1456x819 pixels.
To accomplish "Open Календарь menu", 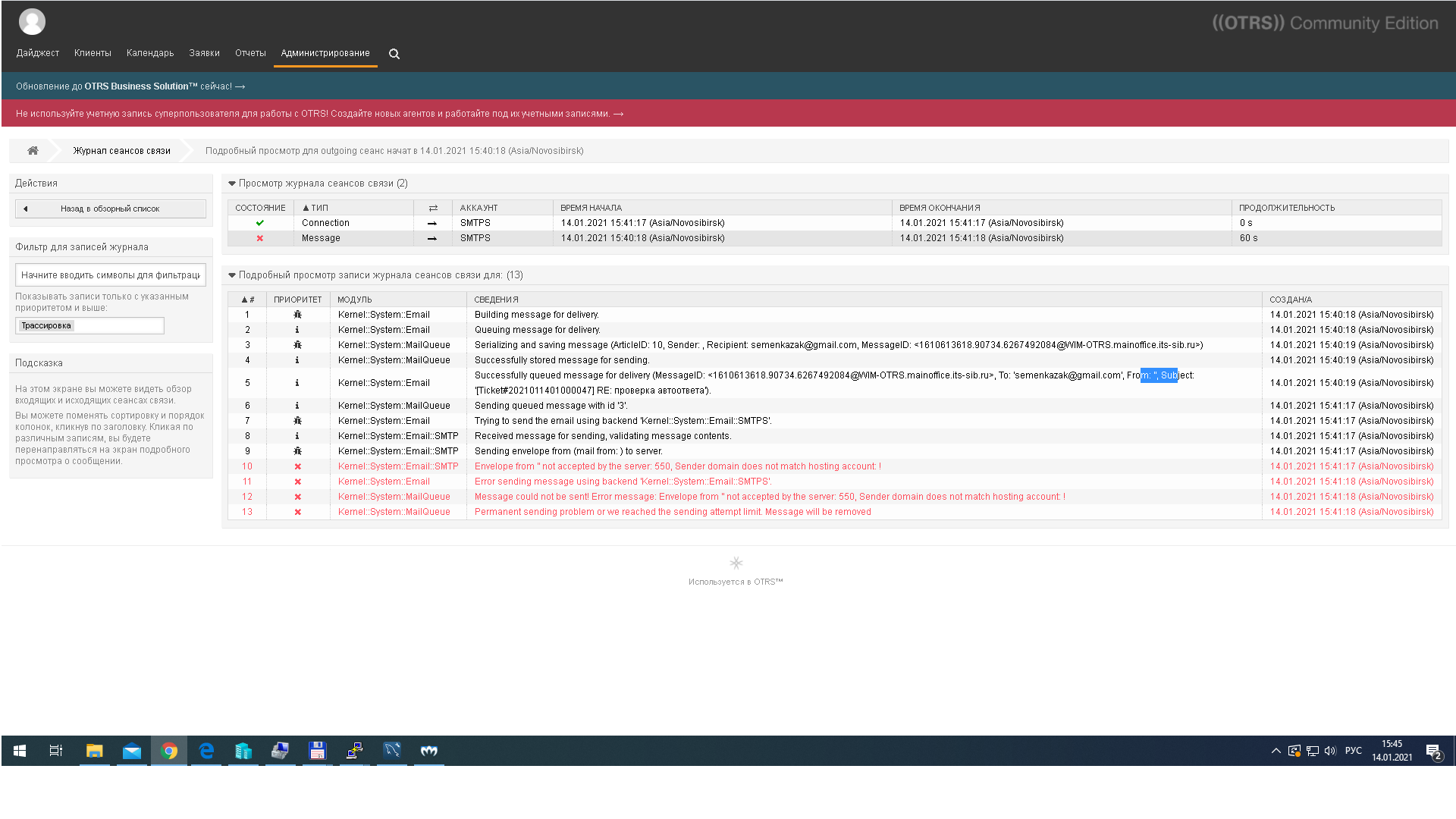I will [x=150, y=53].
